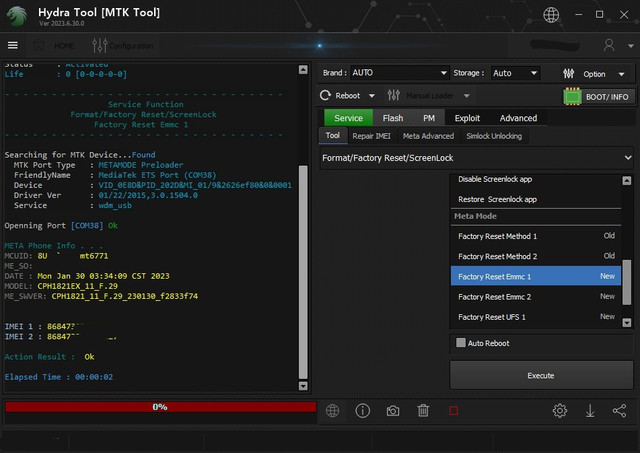Select Factory Reset UFS 1
This screenshot has width=640, height=453.
click(x=536, y=317)
